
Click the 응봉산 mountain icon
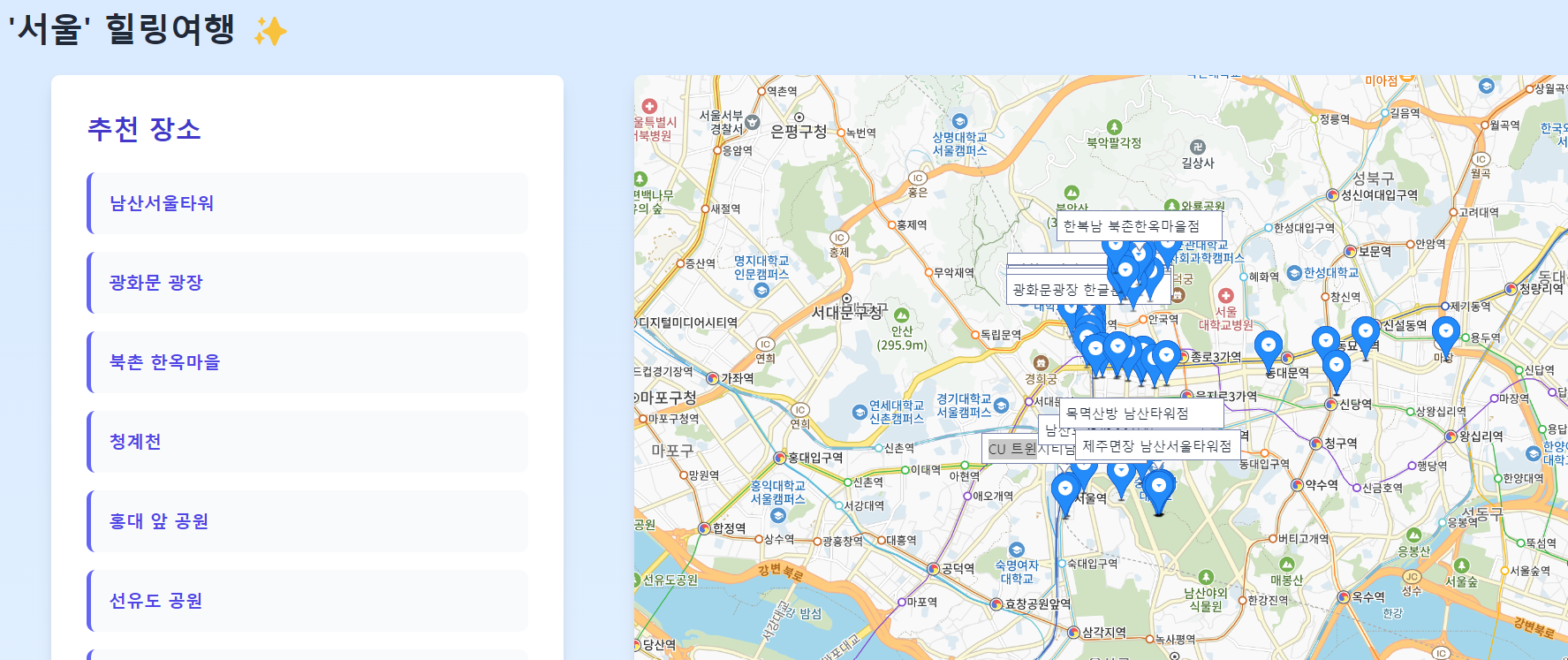click(1413, 535)
